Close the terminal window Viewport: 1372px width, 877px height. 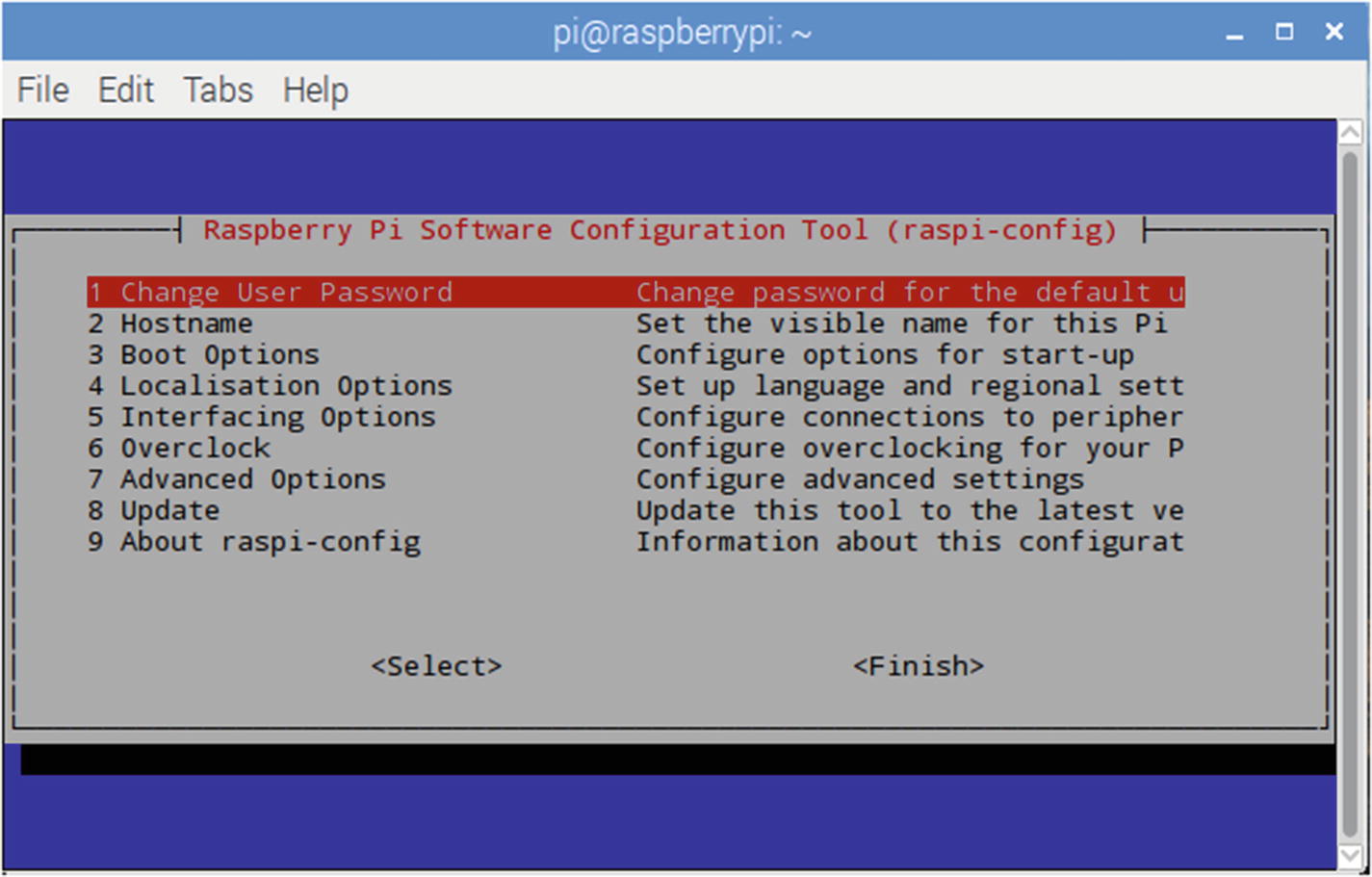point(1334,33)
